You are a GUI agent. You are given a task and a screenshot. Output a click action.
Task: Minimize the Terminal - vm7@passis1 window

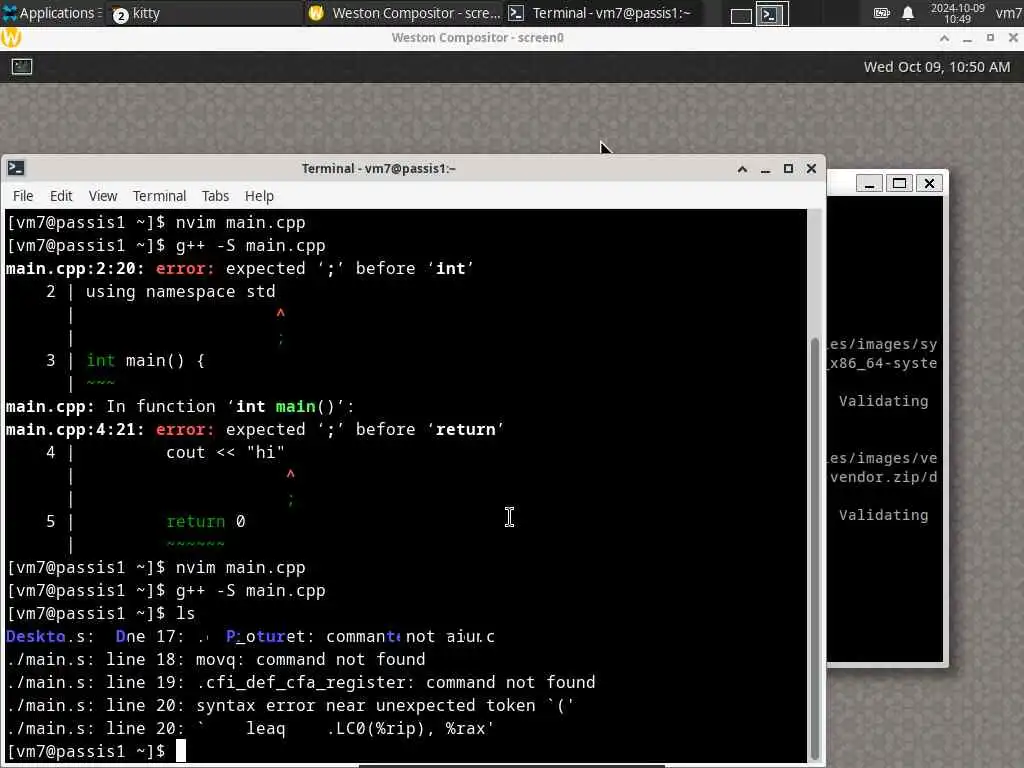pyautogui.click(x=765, y=169)
